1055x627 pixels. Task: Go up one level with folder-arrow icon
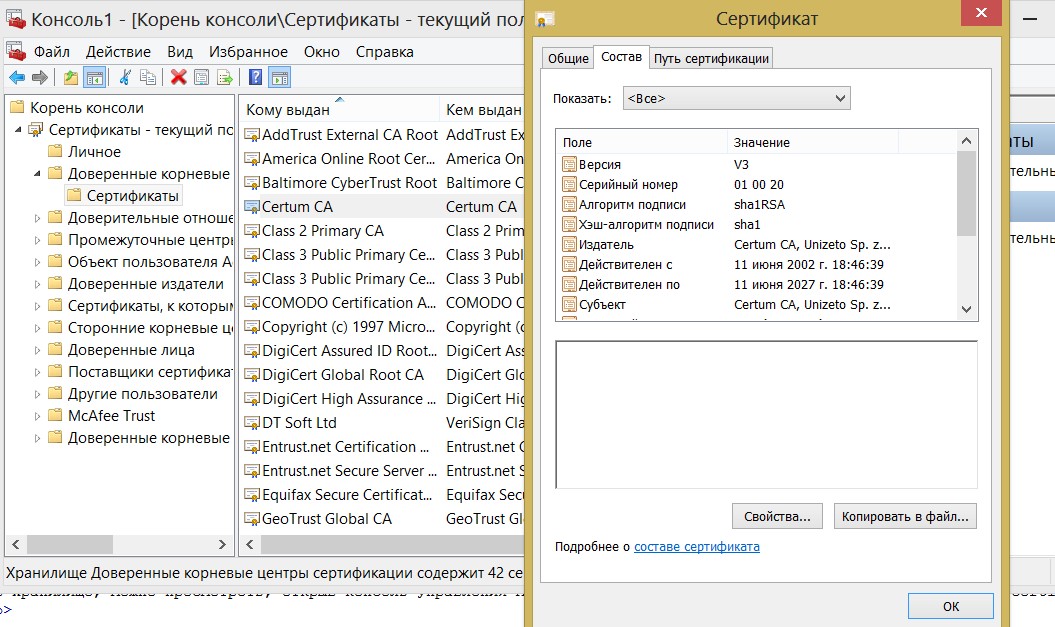pyautogui.click(x=70, y=77)
